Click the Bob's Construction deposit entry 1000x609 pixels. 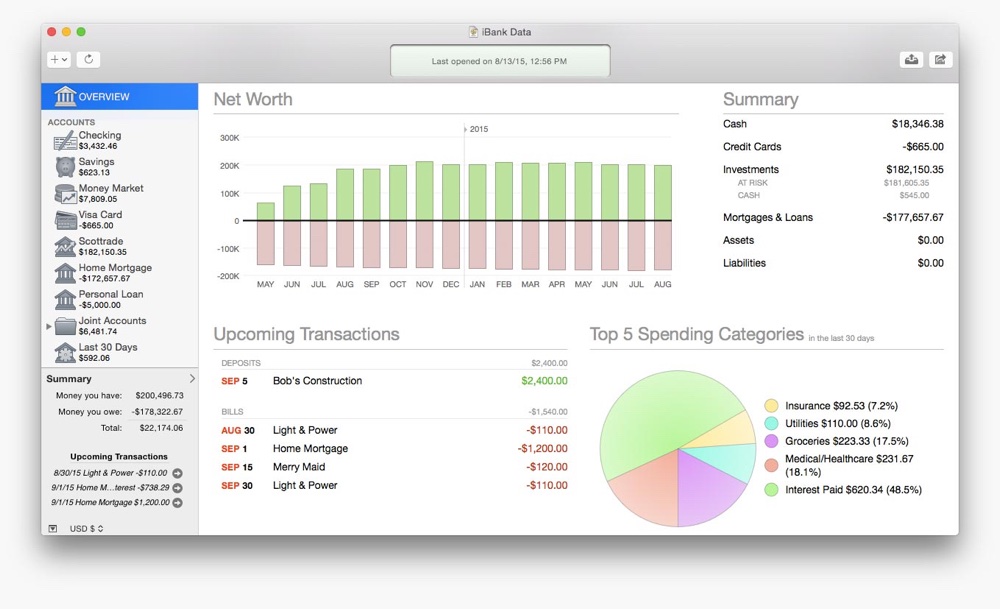[x=317, y=381]
